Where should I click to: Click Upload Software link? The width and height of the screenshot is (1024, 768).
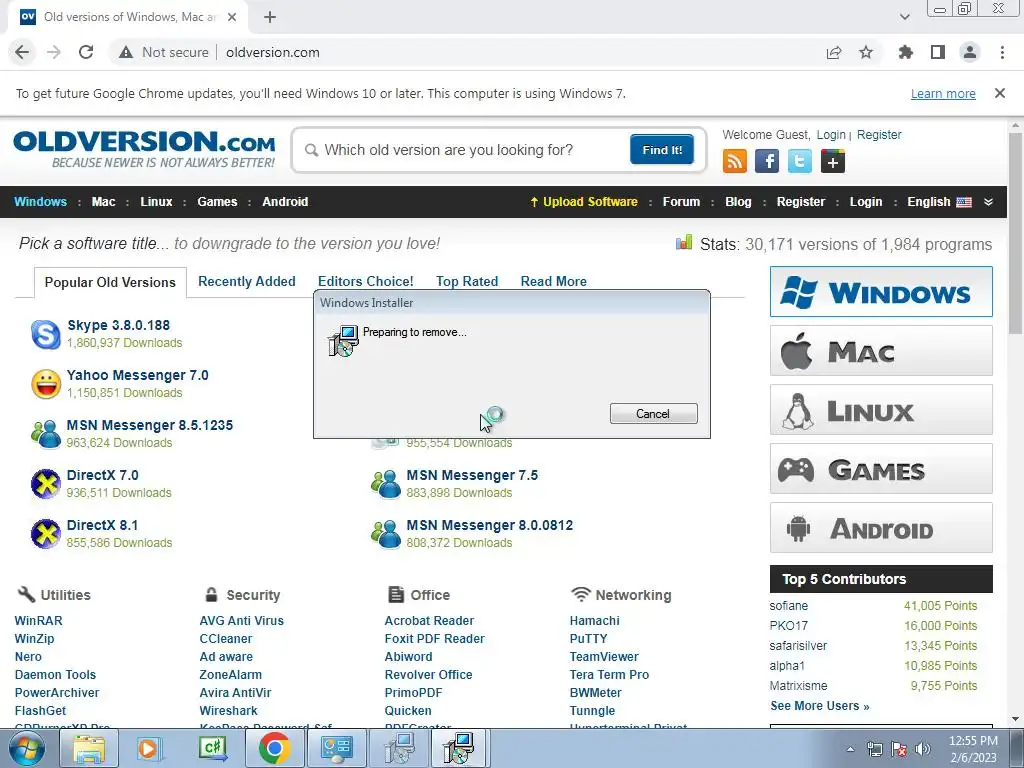(584, 202)
